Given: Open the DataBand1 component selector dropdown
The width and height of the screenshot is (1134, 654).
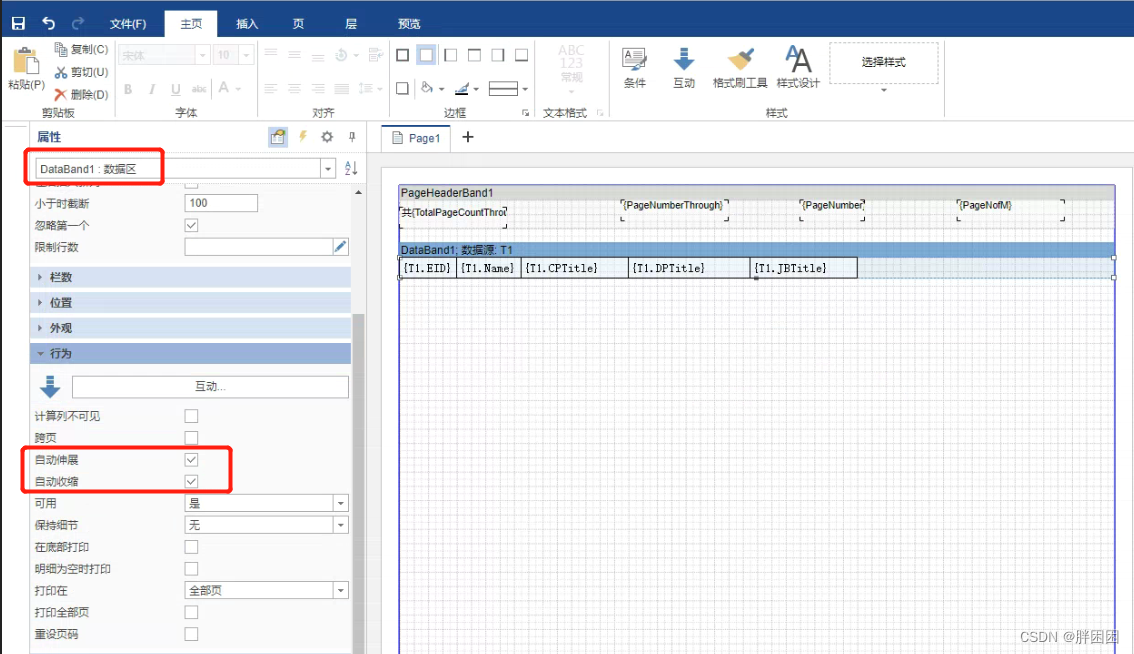Looking at the screenshot, I should point(327,169).
